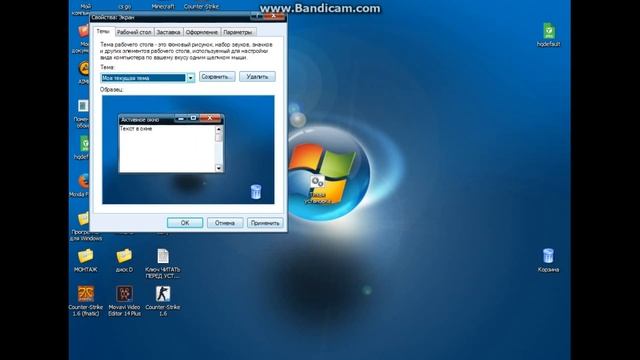
Task: Click the Удалить theme button
Action: [257, 76]
